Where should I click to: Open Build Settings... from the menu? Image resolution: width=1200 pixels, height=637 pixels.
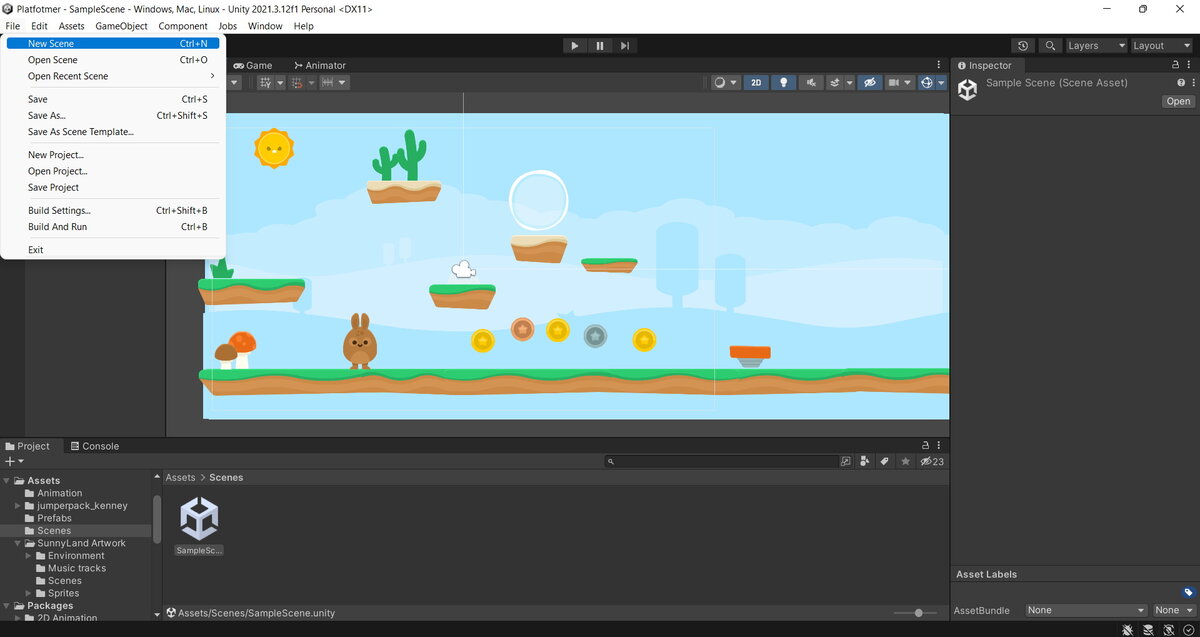[x=112, y=211]
